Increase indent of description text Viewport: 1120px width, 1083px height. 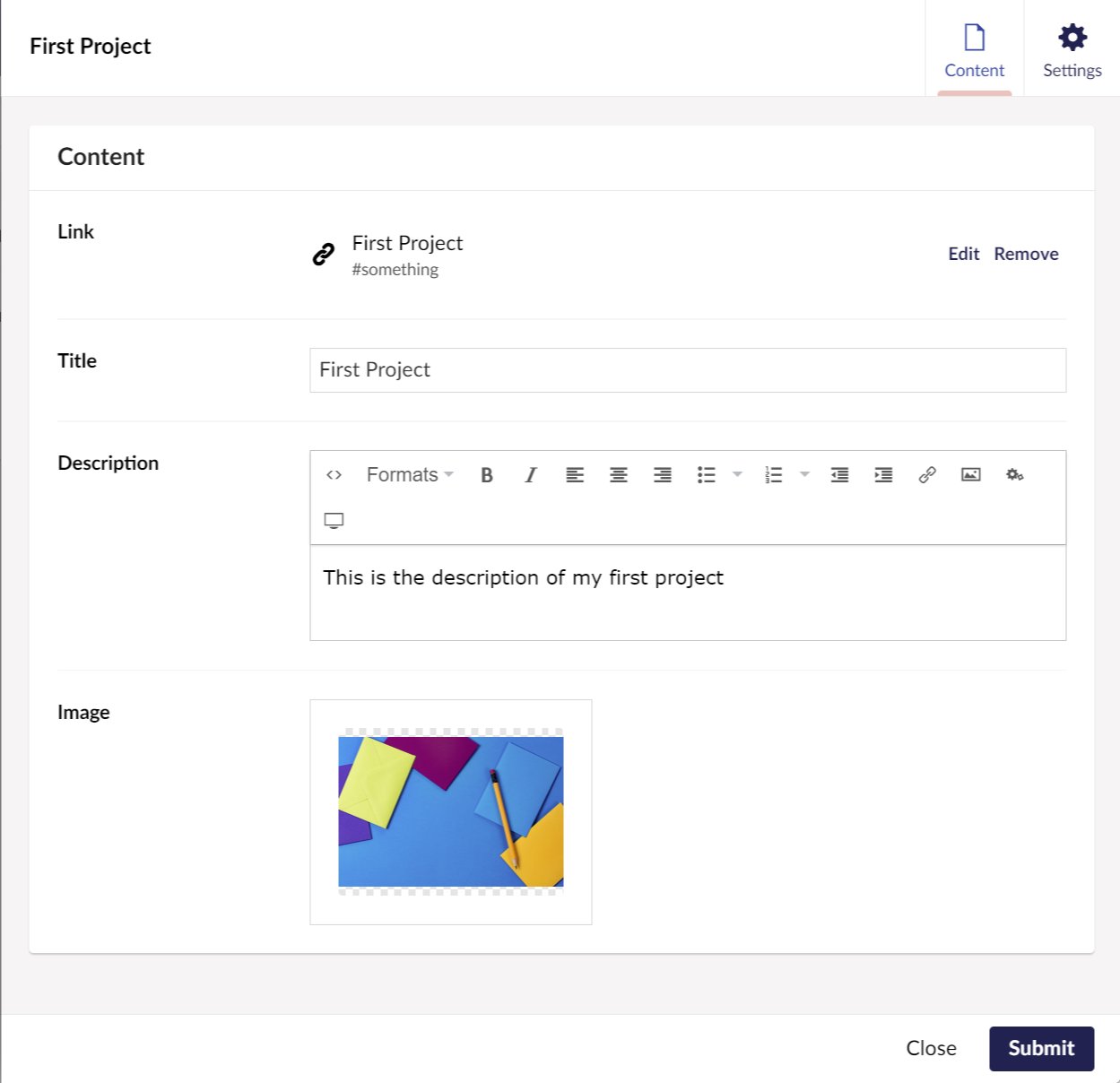(883, 475)
